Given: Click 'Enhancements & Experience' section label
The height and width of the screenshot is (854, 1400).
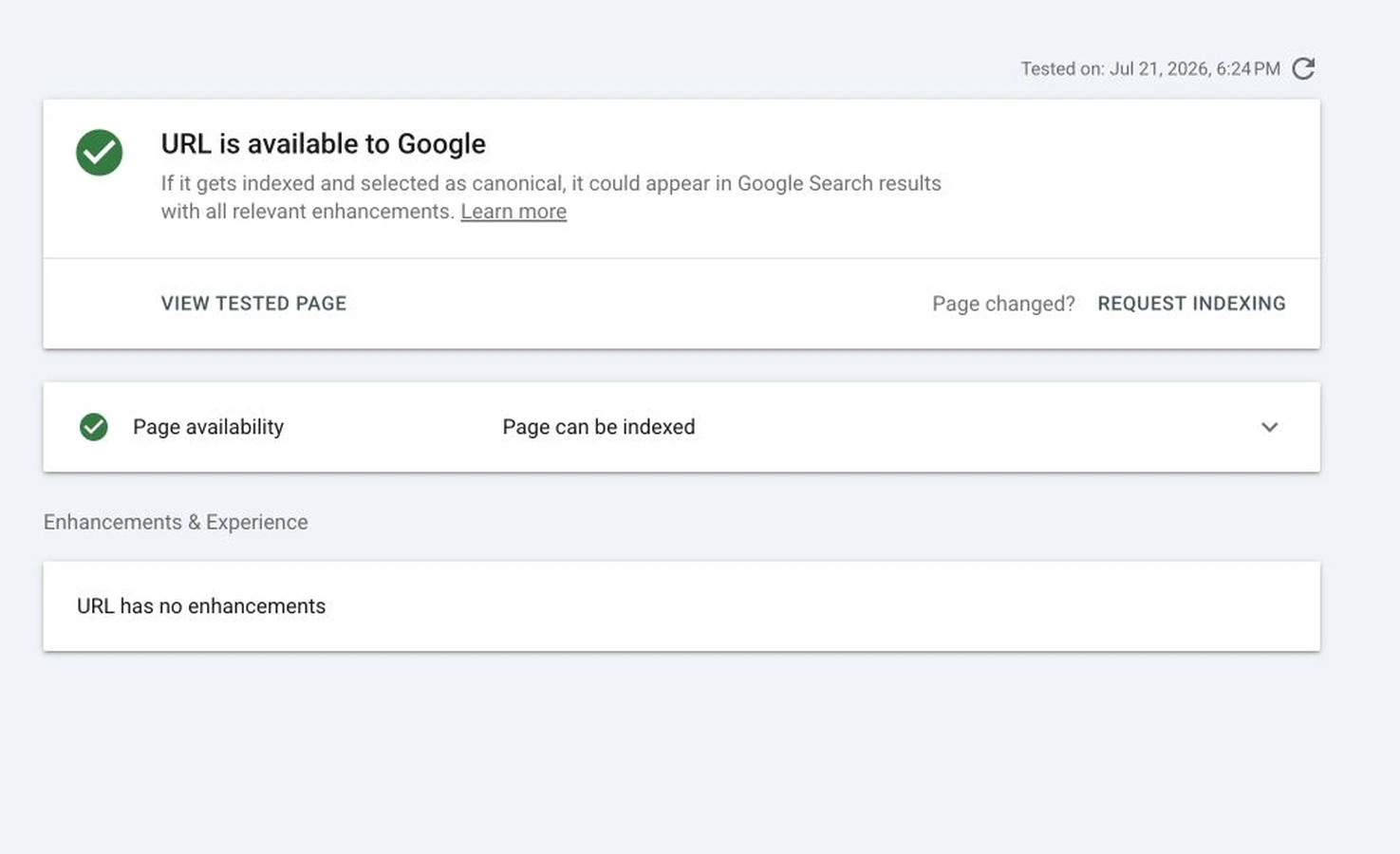Looking at the screenshot, I should pos(176,523).
